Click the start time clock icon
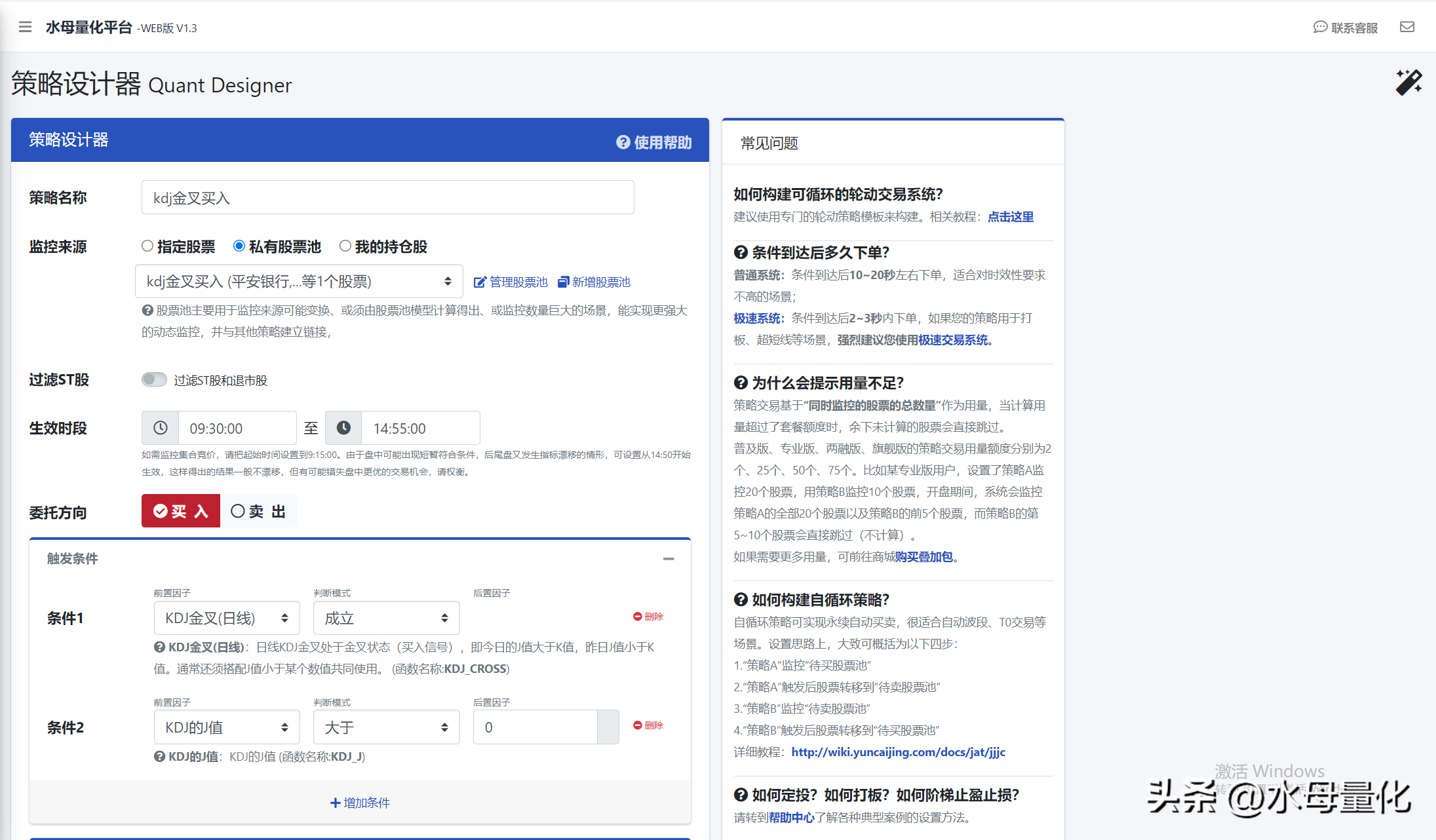The image size is (1436, 840). click(160, 428)
